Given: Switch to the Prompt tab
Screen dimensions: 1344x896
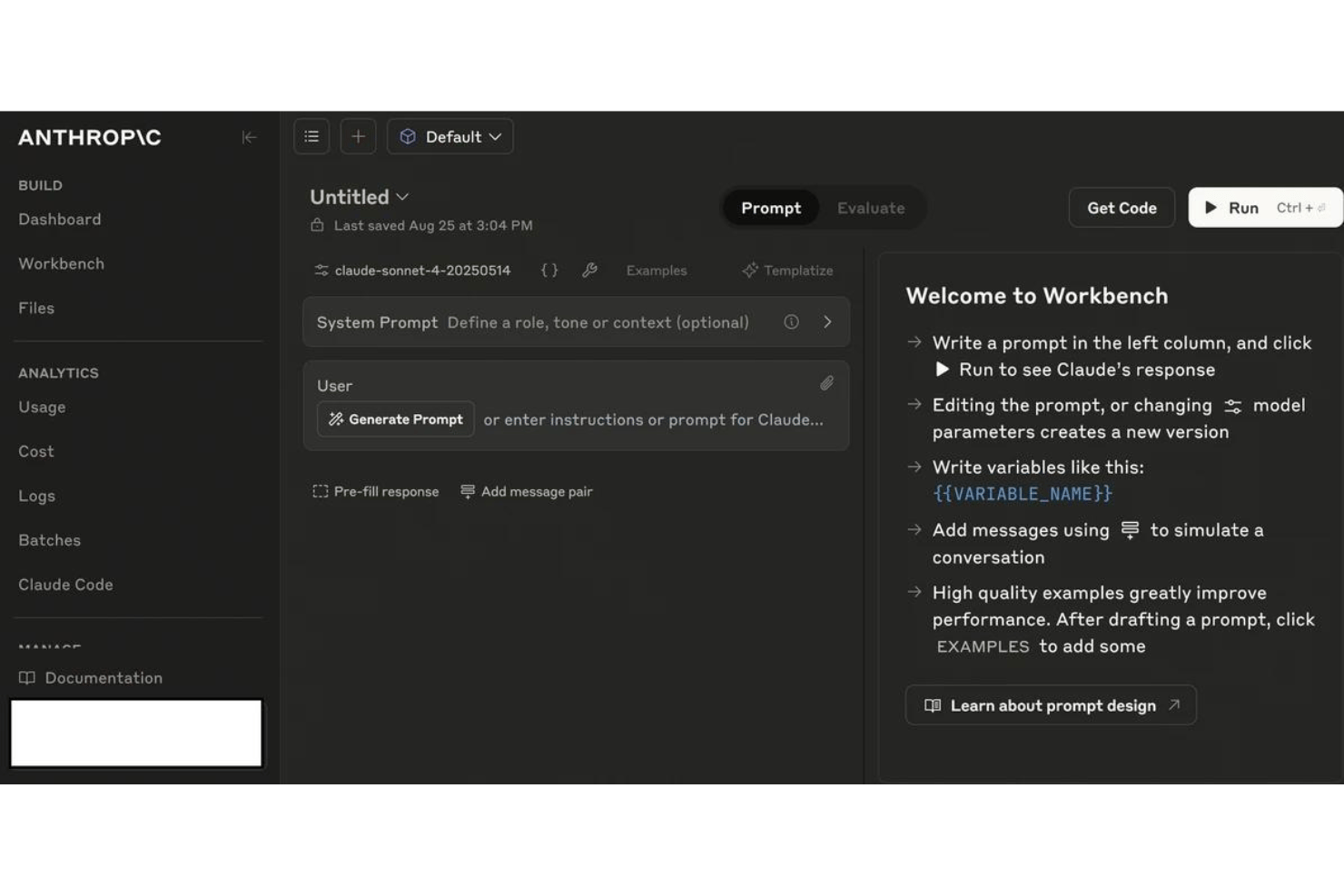Looking at the screenshot, I should 771,208.
